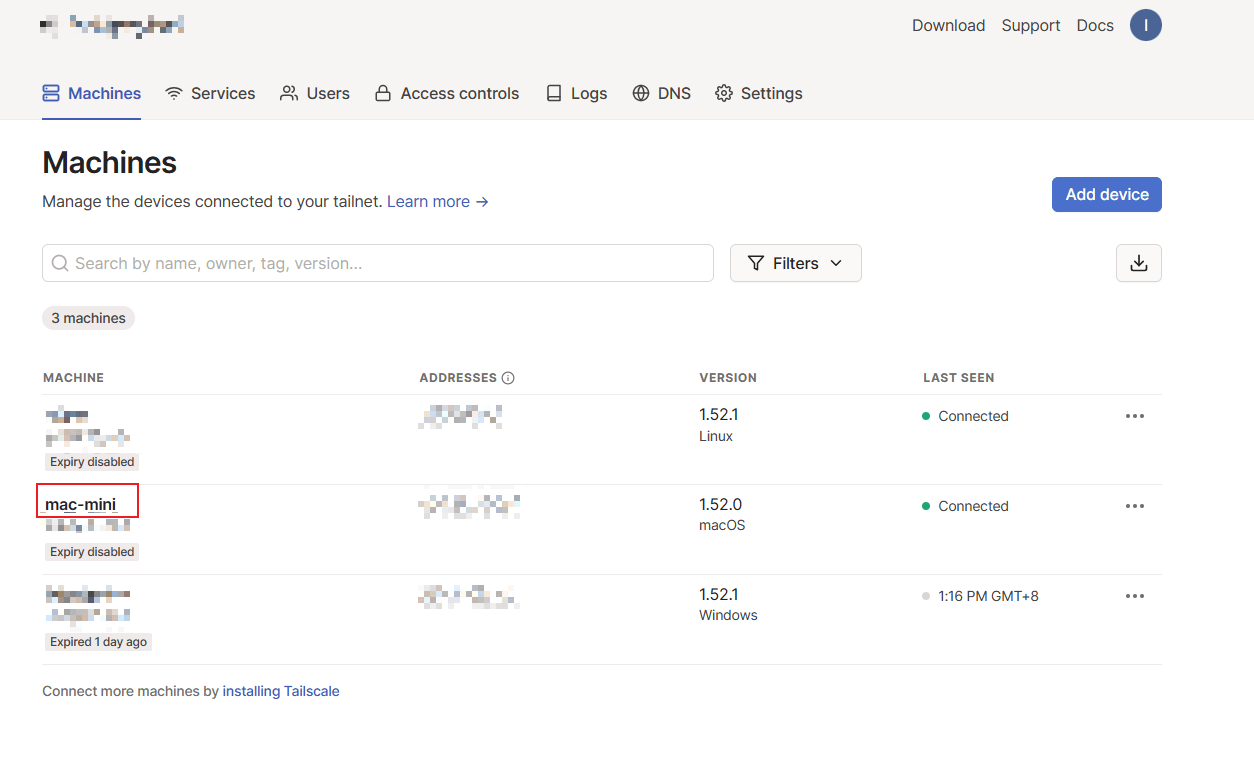Image resolution: width=1254 pixels, height=773 pixels.
Task: Click the Download link in header
Action: pos(948,25)
